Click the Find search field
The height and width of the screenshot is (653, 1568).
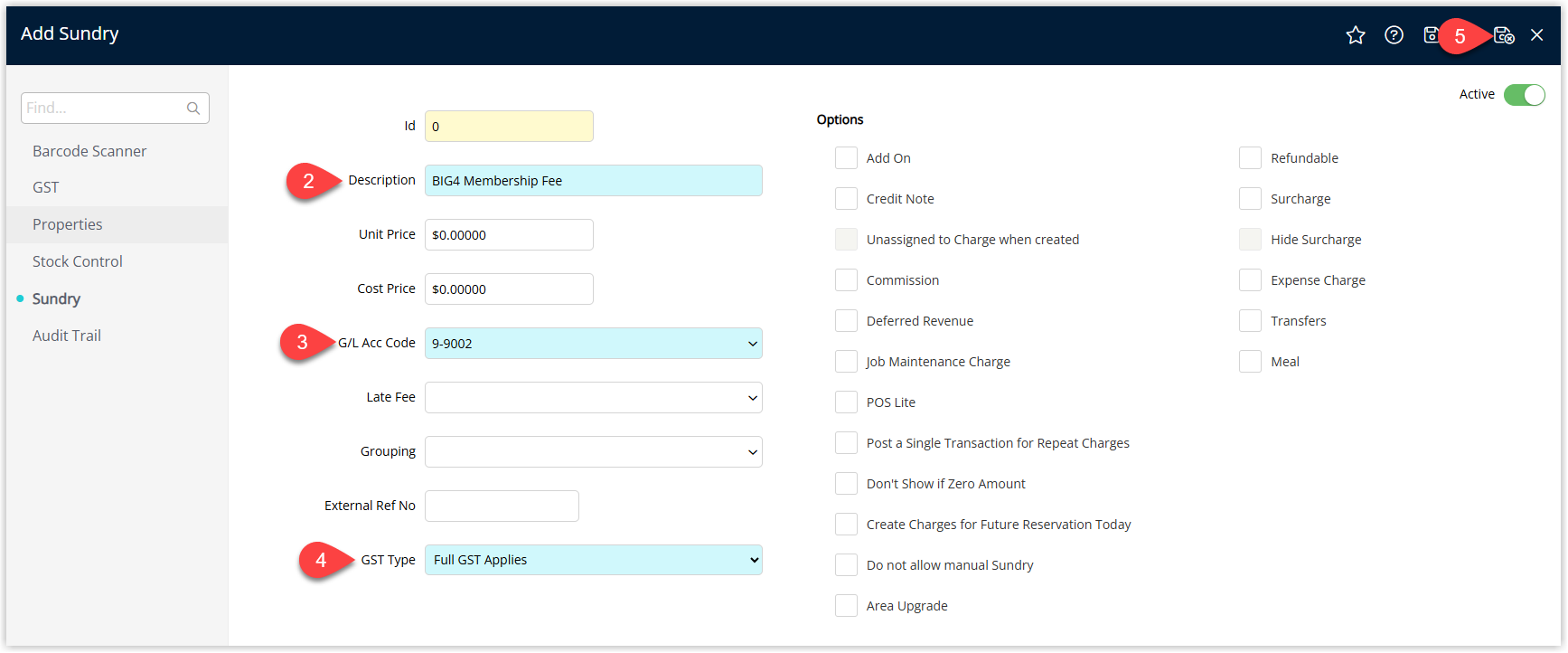(115, 109)
